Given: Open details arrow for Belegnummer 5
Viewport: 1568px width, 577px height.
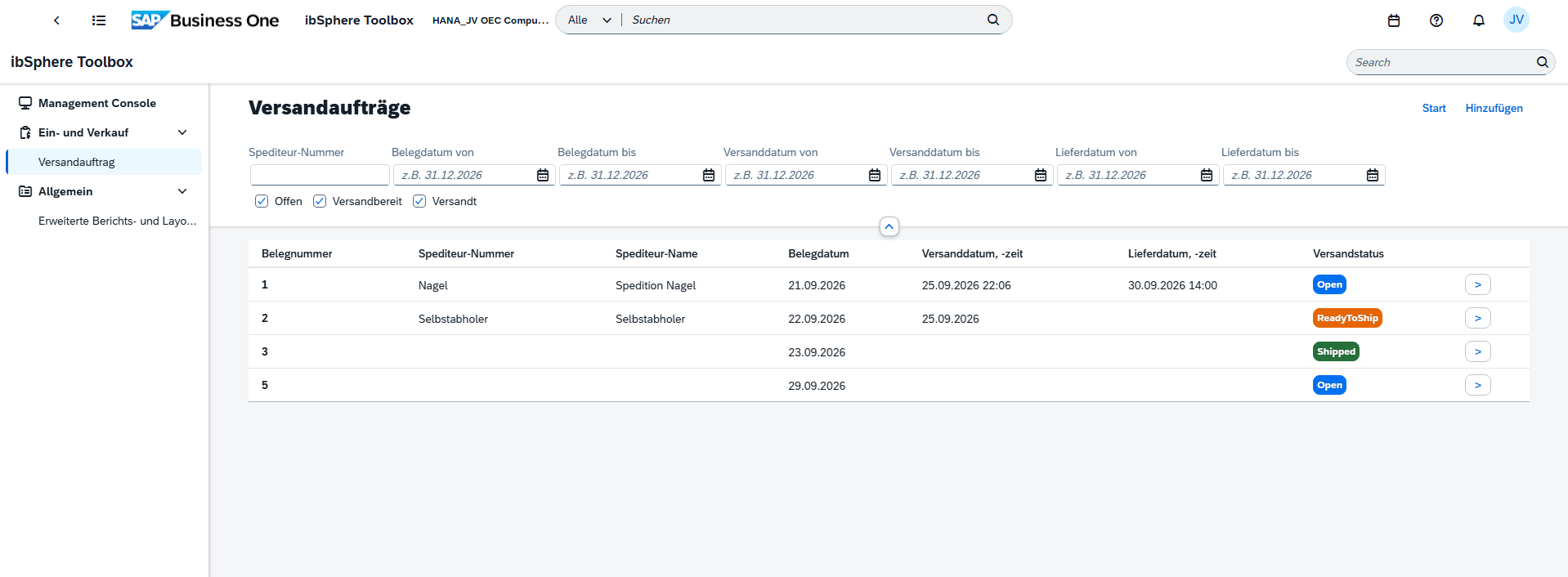Looking at the screenshot, I should 1478,385.
